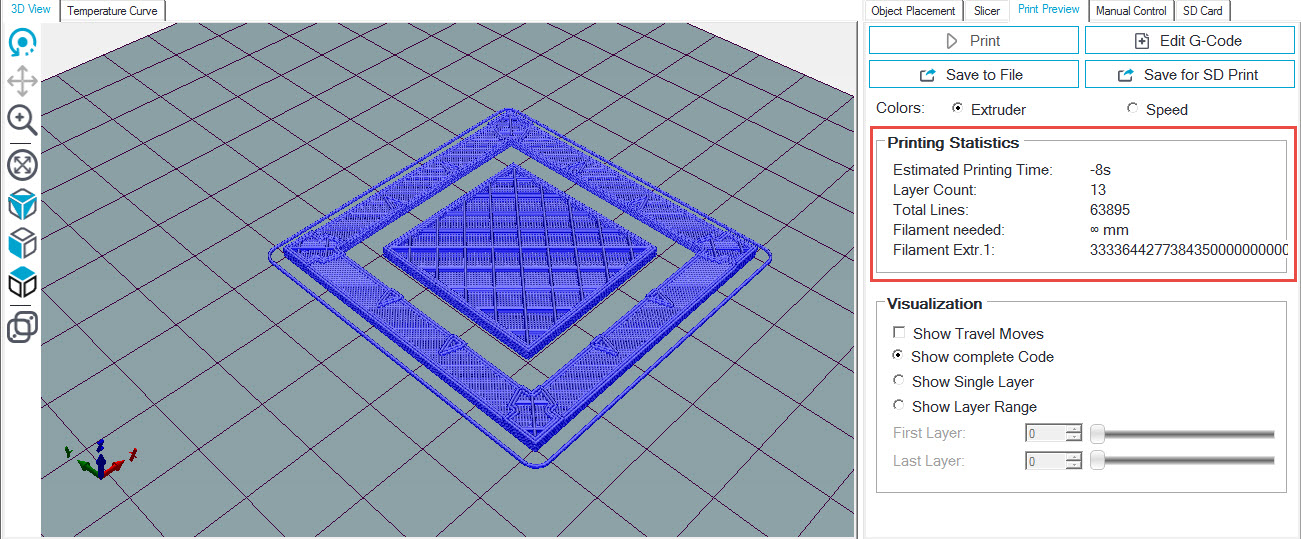Click the Last Layer spinner arrows
This screenshot has width=1301, height=539.
tap(1075, 461)
